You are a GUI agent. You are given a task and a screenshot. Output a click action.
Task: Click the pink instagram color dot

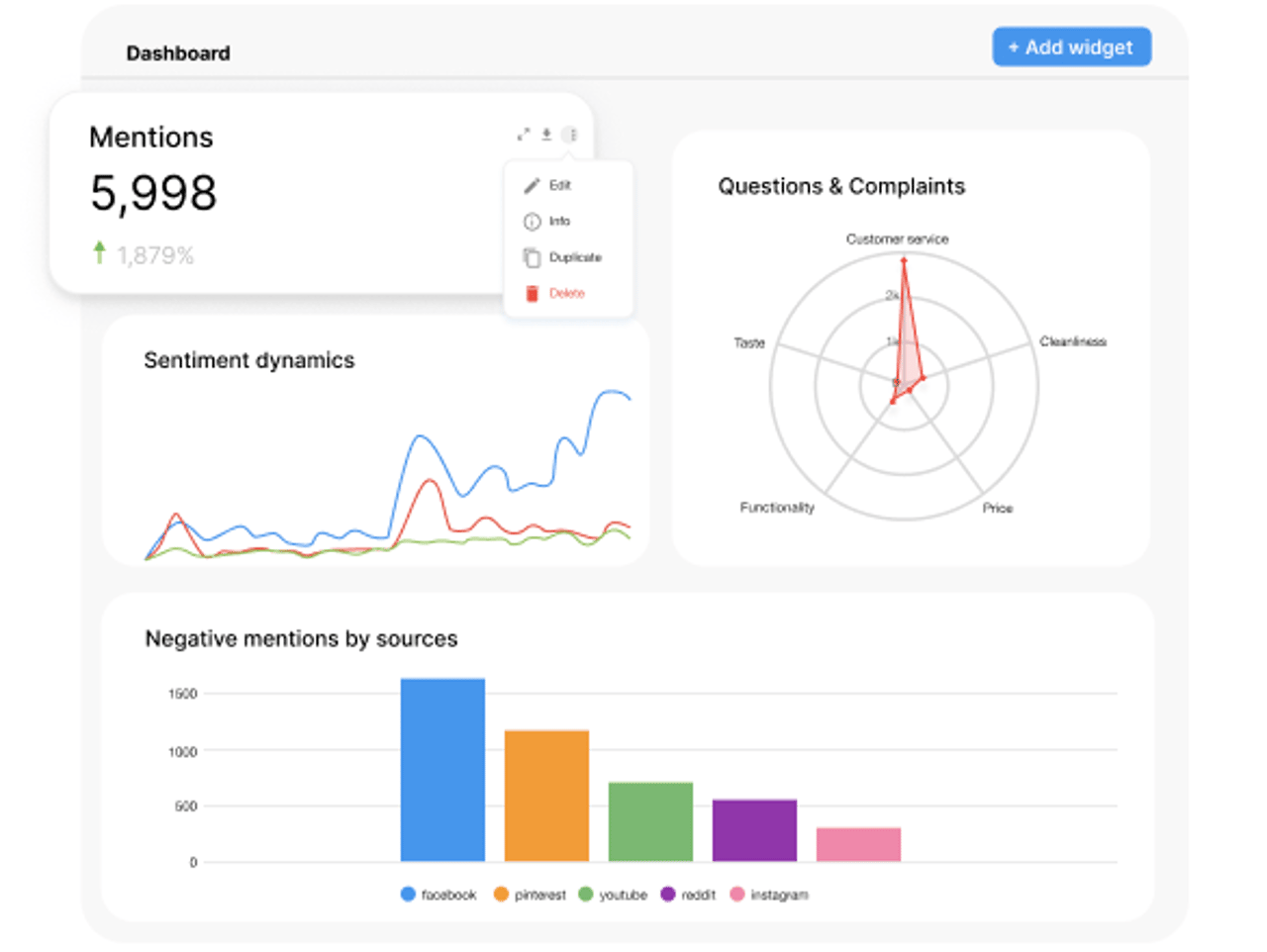coord(738,893)
